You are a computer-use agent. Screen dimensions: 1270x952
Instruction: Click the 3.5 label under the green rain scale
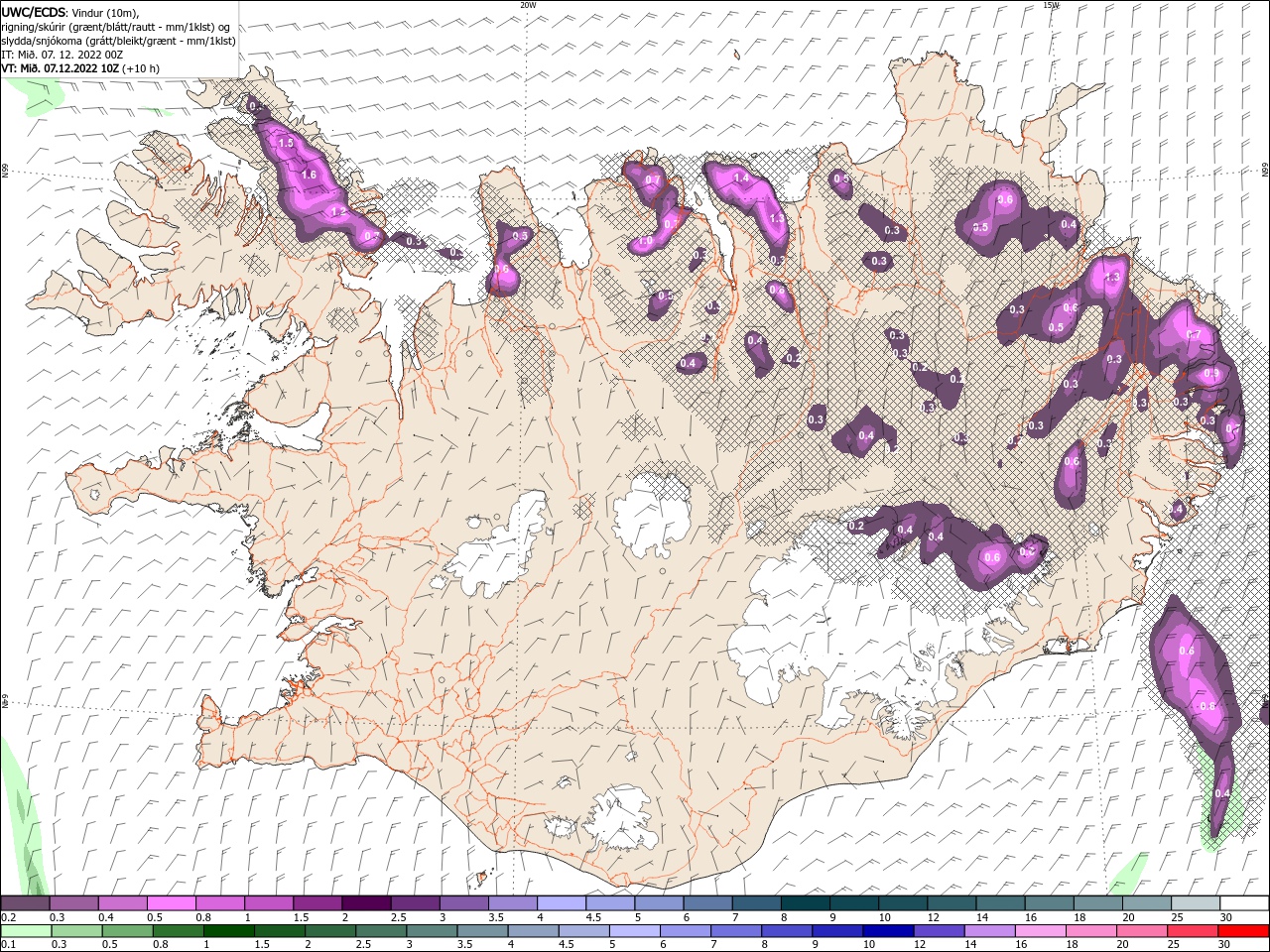463,945
